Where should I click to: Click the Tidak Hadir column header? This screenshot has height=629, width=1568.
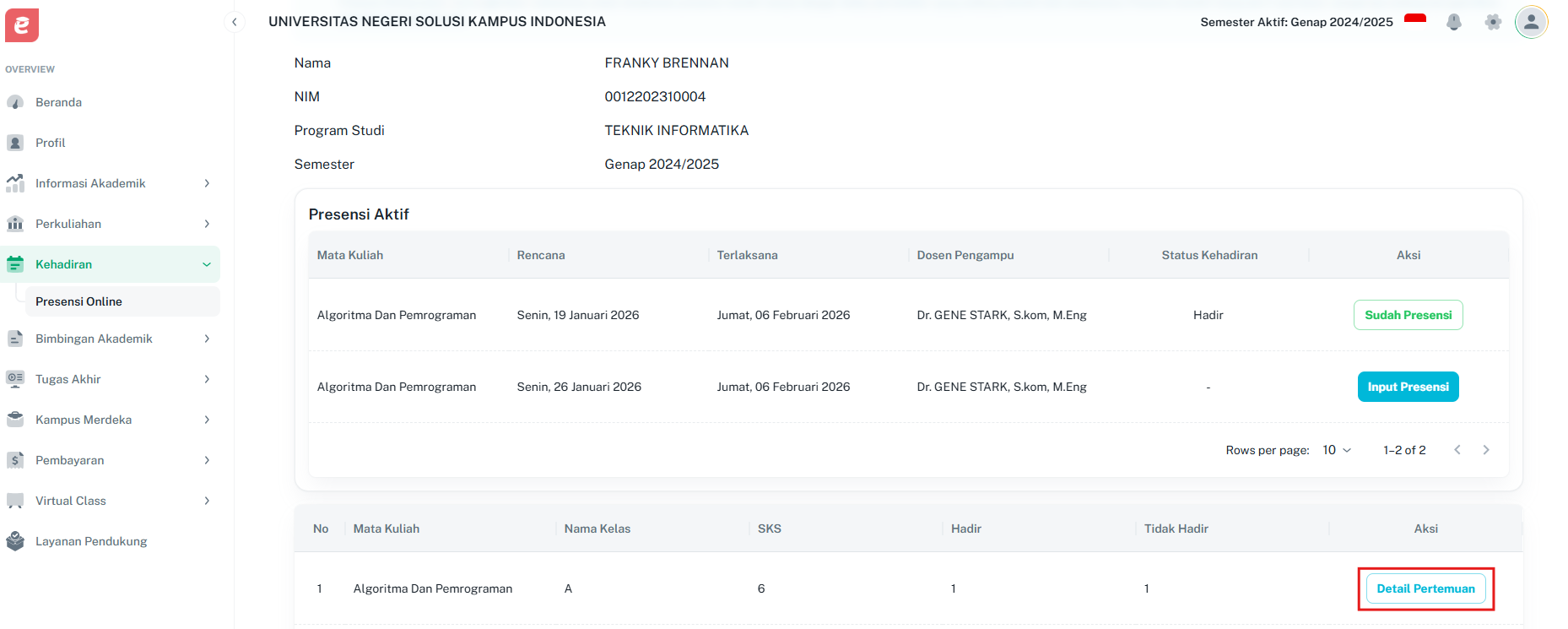[x=1176, y=529]
